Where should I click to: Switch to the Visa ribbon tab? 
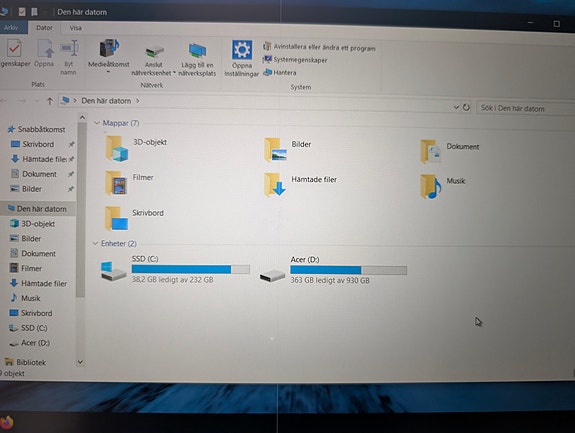(x=76, y=28)
